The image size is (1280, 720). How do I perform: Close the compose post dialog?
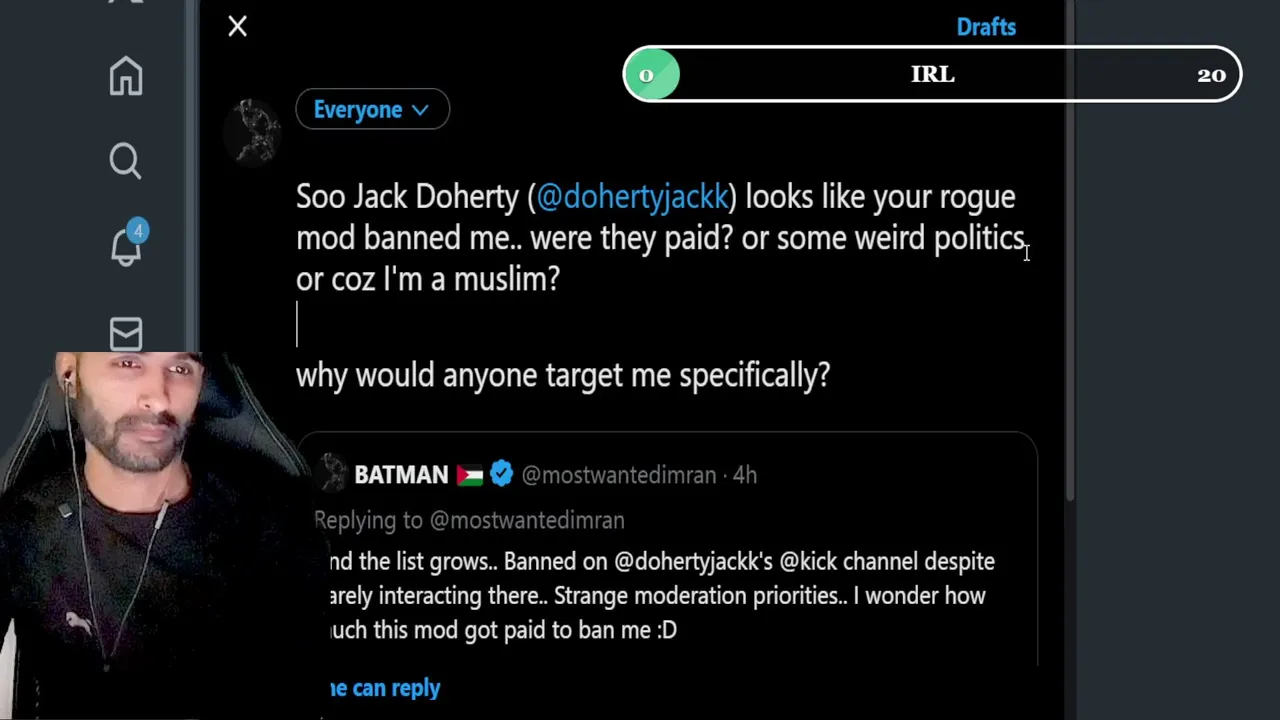(237, 26)
